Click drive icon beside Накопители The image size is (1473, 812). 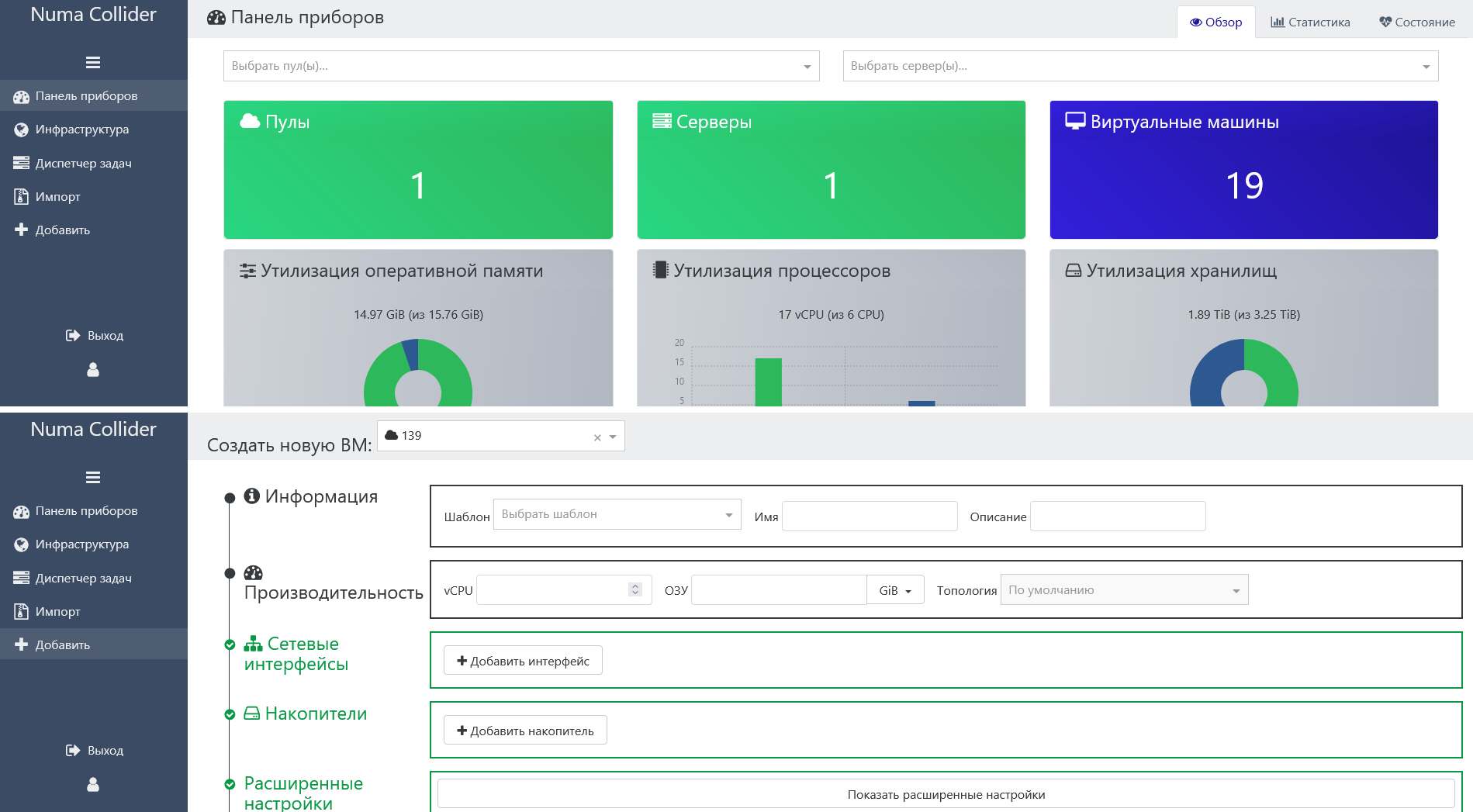pos(251,713)
